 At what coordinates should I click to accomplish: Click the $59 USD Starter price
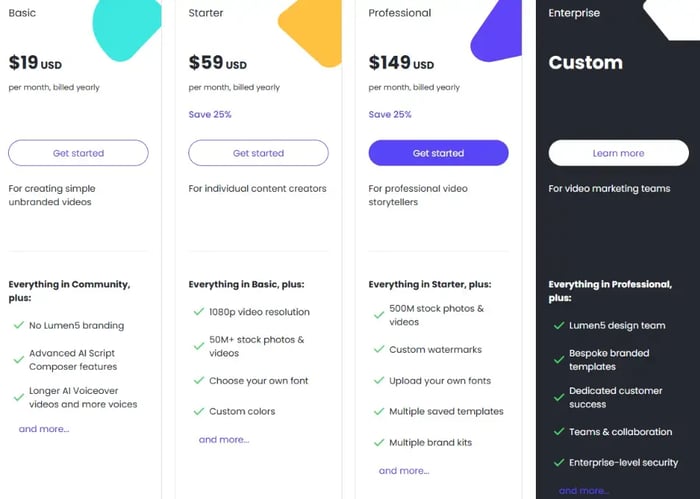pyautogui.click(x=217, y=63)
